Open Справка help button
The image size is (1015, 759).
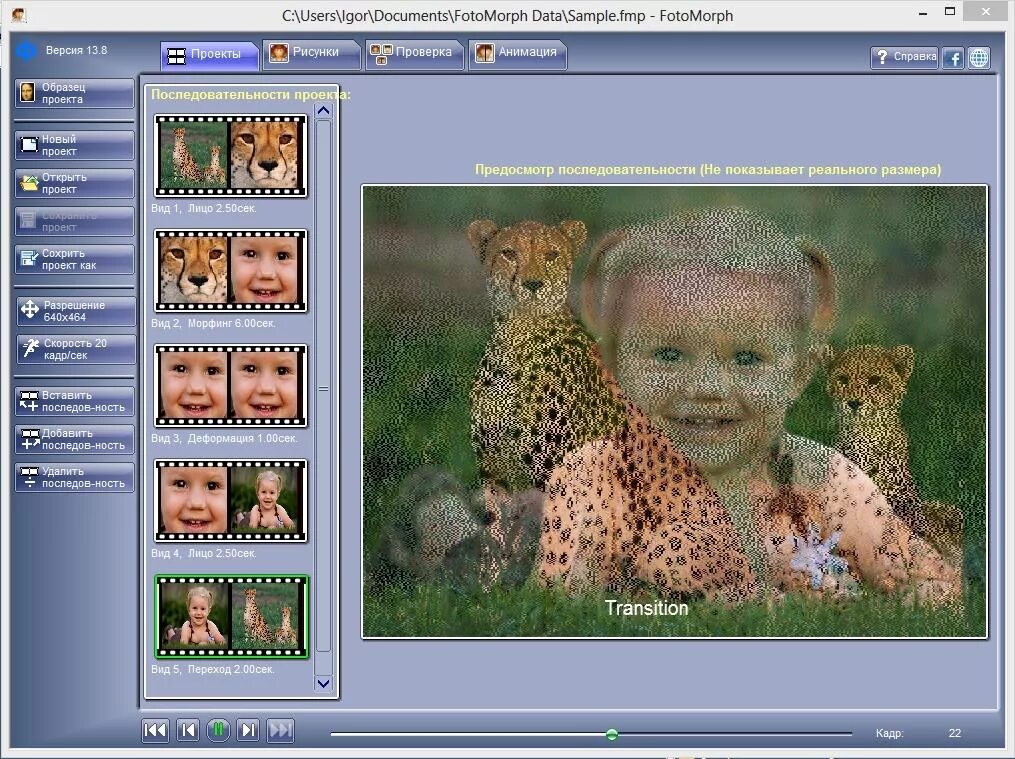coord(904,57)
